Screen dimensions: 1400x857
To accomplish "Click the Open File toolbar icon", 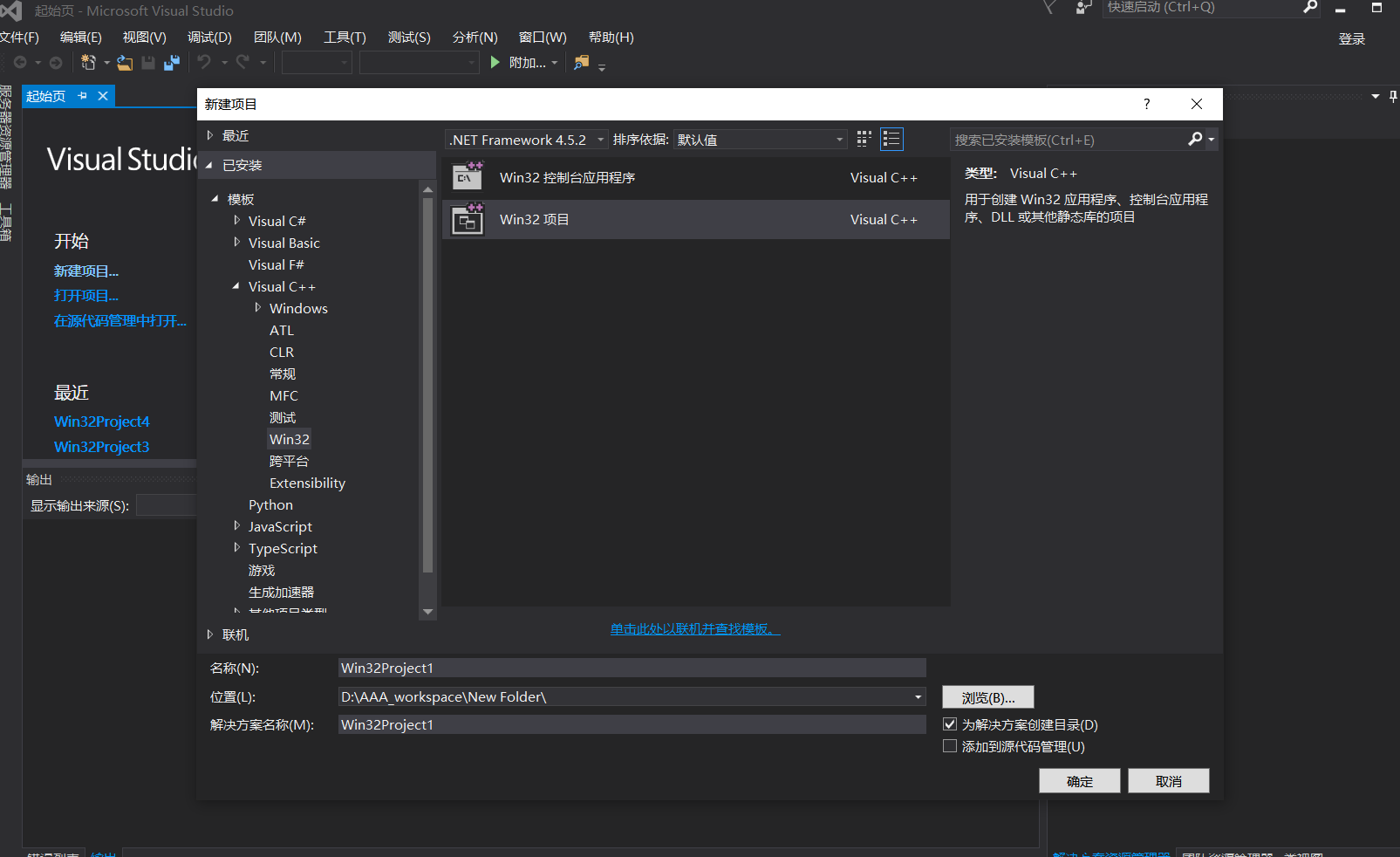I will (x=125, y=63).
